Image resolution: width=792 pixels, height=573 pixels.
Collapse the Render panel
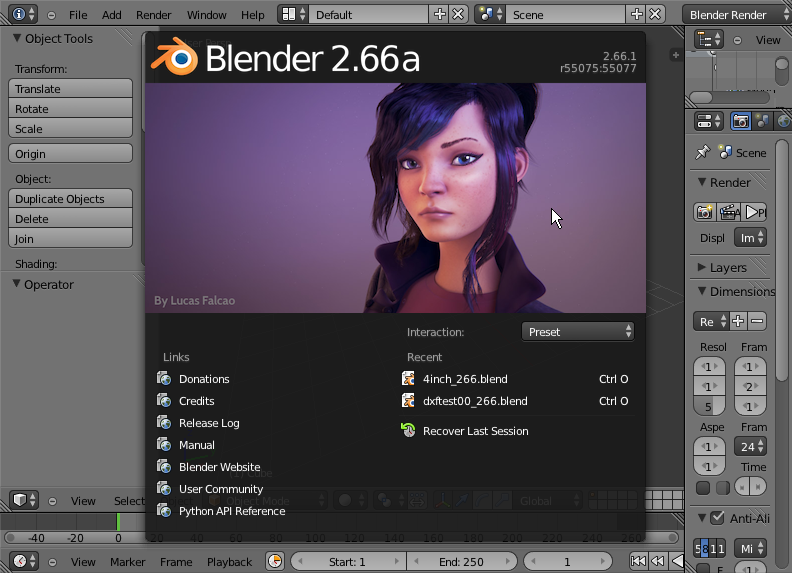[702, 182]
